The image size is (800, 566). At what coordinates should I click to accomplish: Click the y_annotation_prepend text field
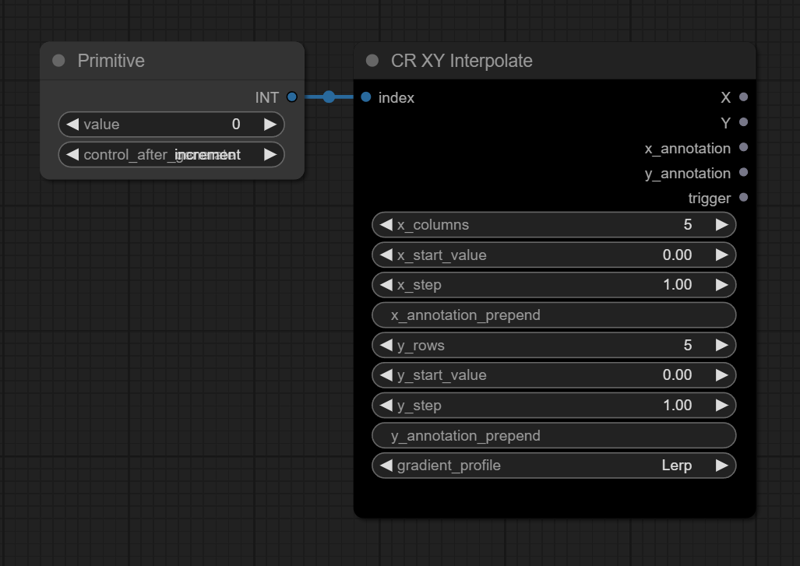554,435
